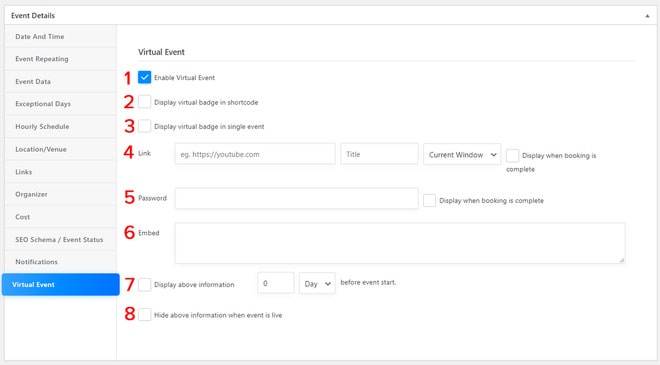
Task: Focus the link Title field
Action: click(x=379, y=154)
